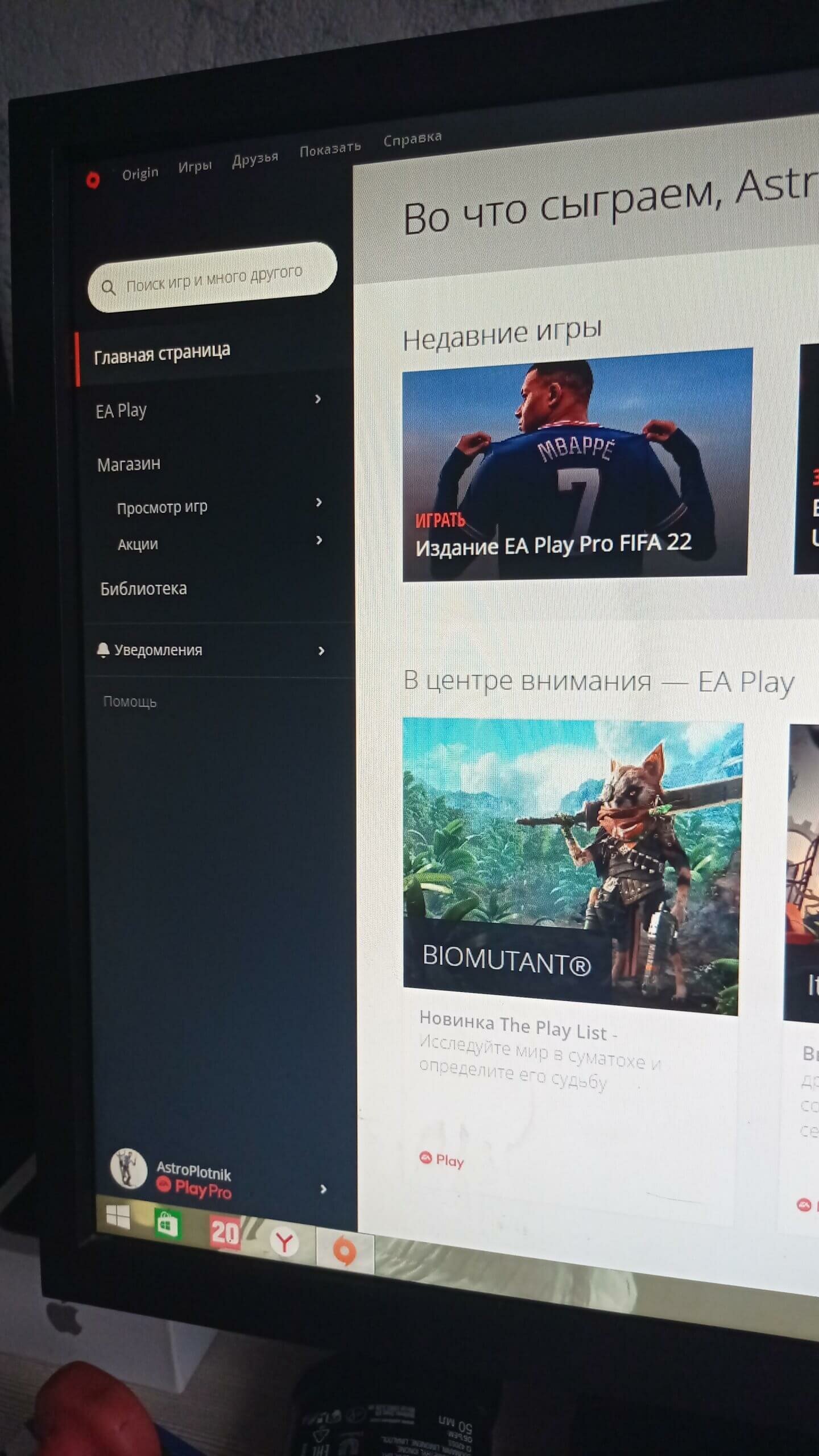Viewport: 819px width, 1456px height.
Task: Expand the Акции chevron
Action: pyautogui.click(x=318, y=540)
